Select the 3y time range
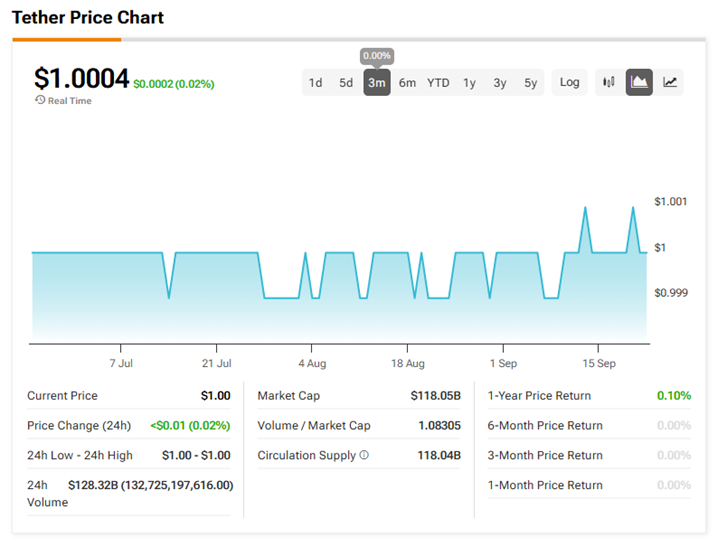 500,83
